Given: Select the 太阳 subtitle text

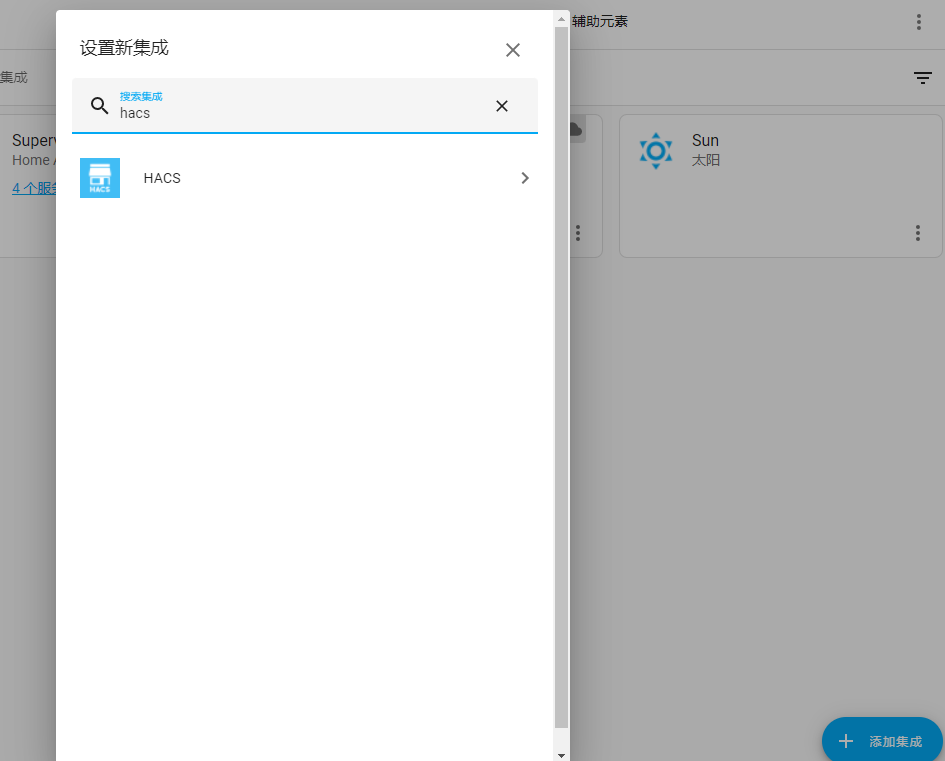Looking at the screenshot, I should point(706,160).
